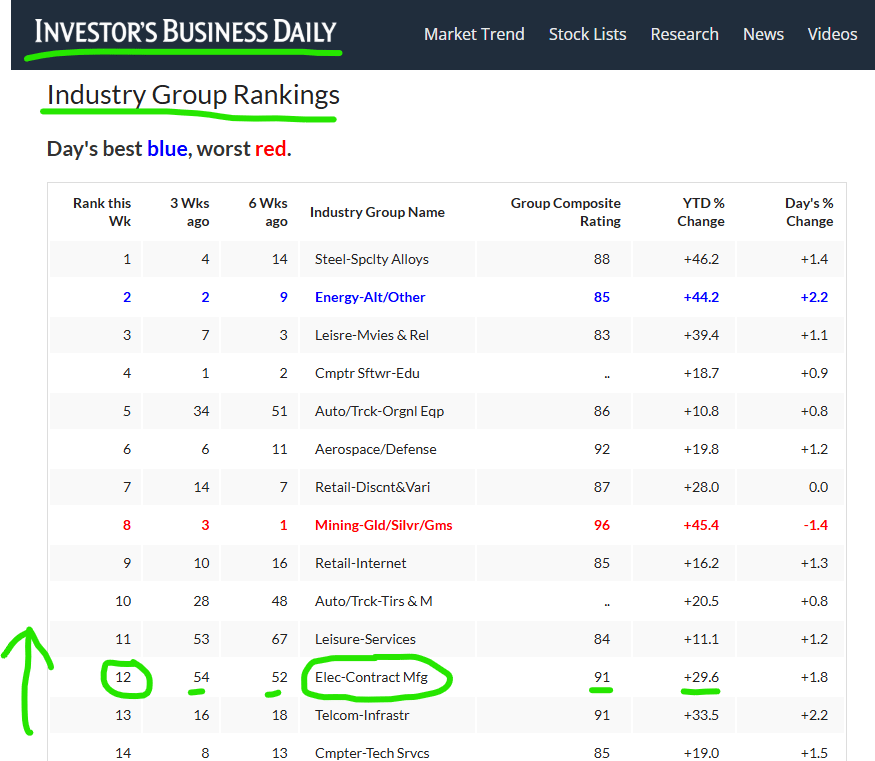Open the Steel-Spclty Alloys group
Viewport: 875px width, 761px height.
tap(372, 259)
